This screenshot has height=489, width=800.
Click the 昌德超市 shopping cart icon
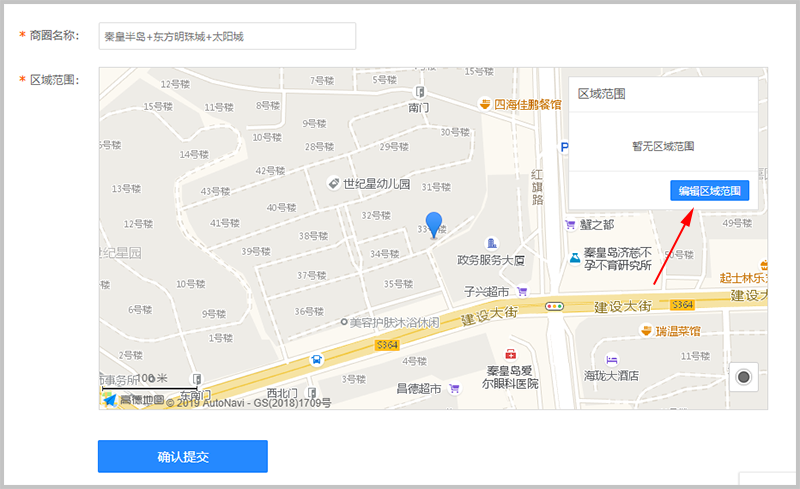click(x=454, y=388)
